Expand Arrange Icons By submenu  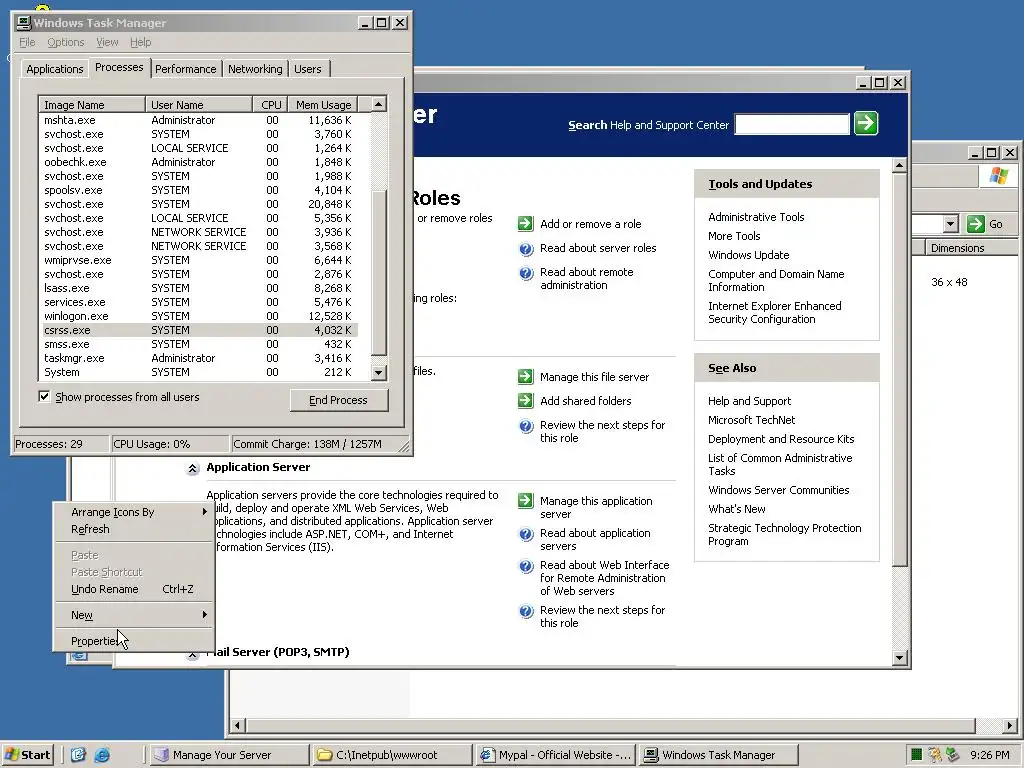(x=133, y=512)
